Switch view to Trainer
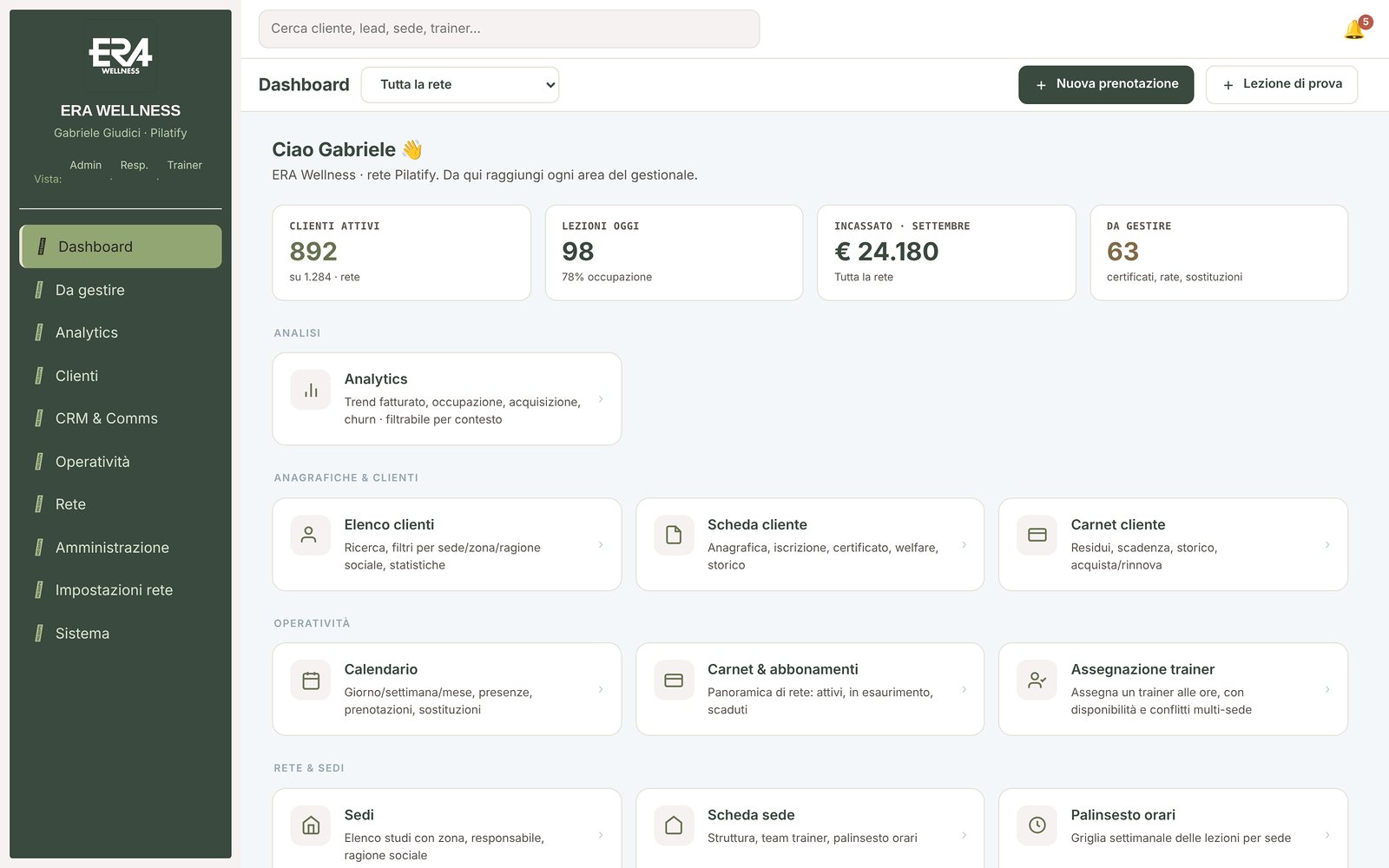1389x868 pixels. pyautogui.click(x=185, y=165)
